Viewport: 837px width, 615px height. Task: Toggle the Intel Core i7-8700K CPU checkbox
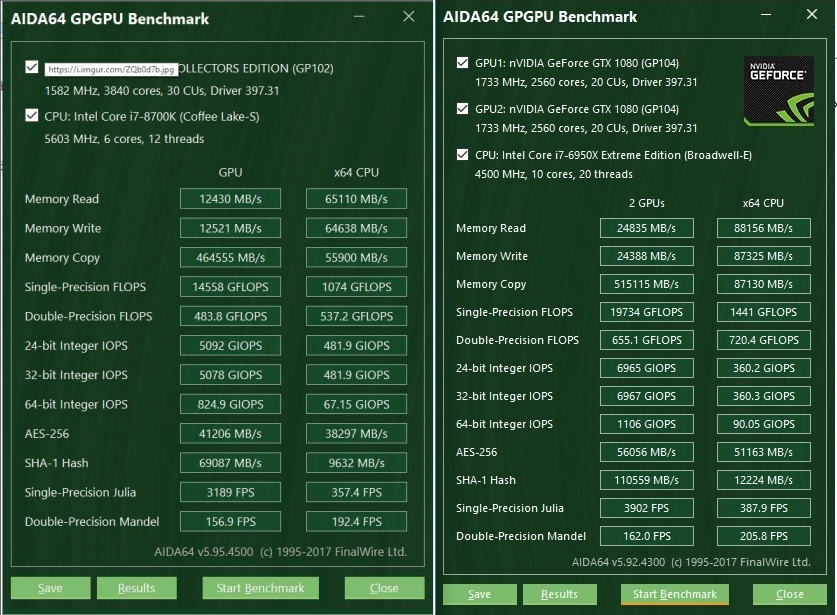[x=31, y=115]
